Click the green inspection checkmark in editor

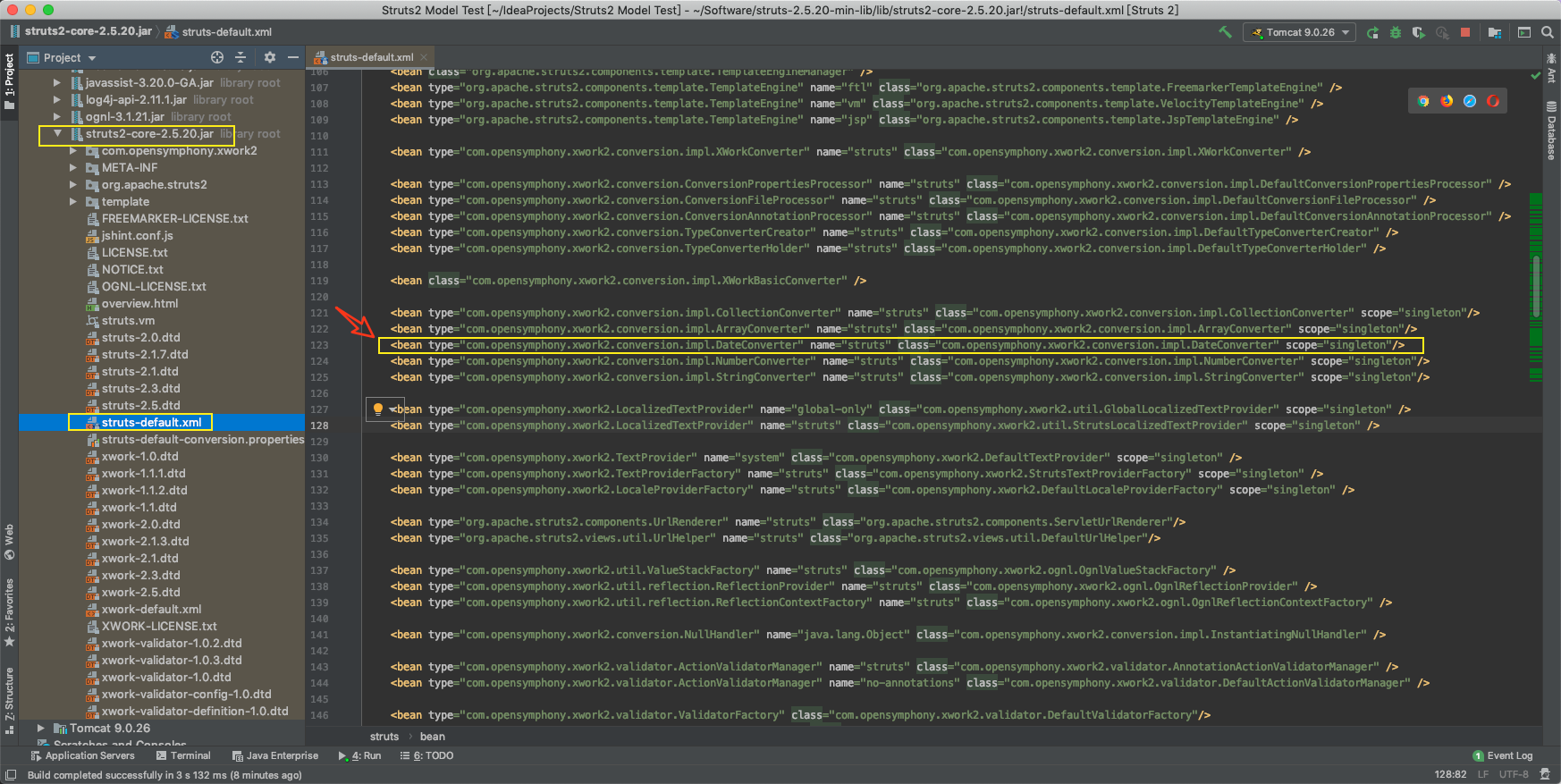tap(1536, 76)
